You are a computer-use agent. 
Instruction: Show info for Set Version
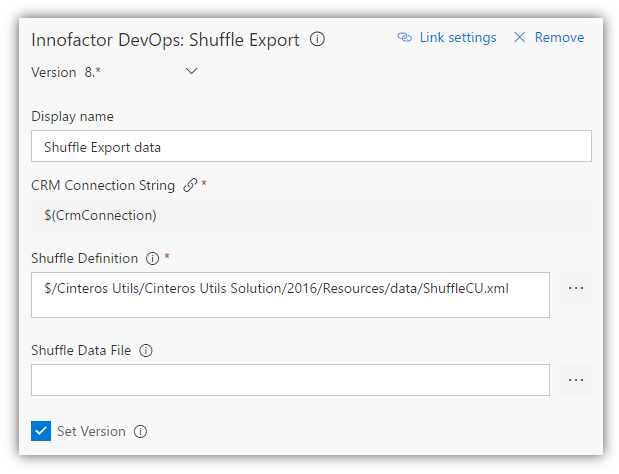[140, 431]
